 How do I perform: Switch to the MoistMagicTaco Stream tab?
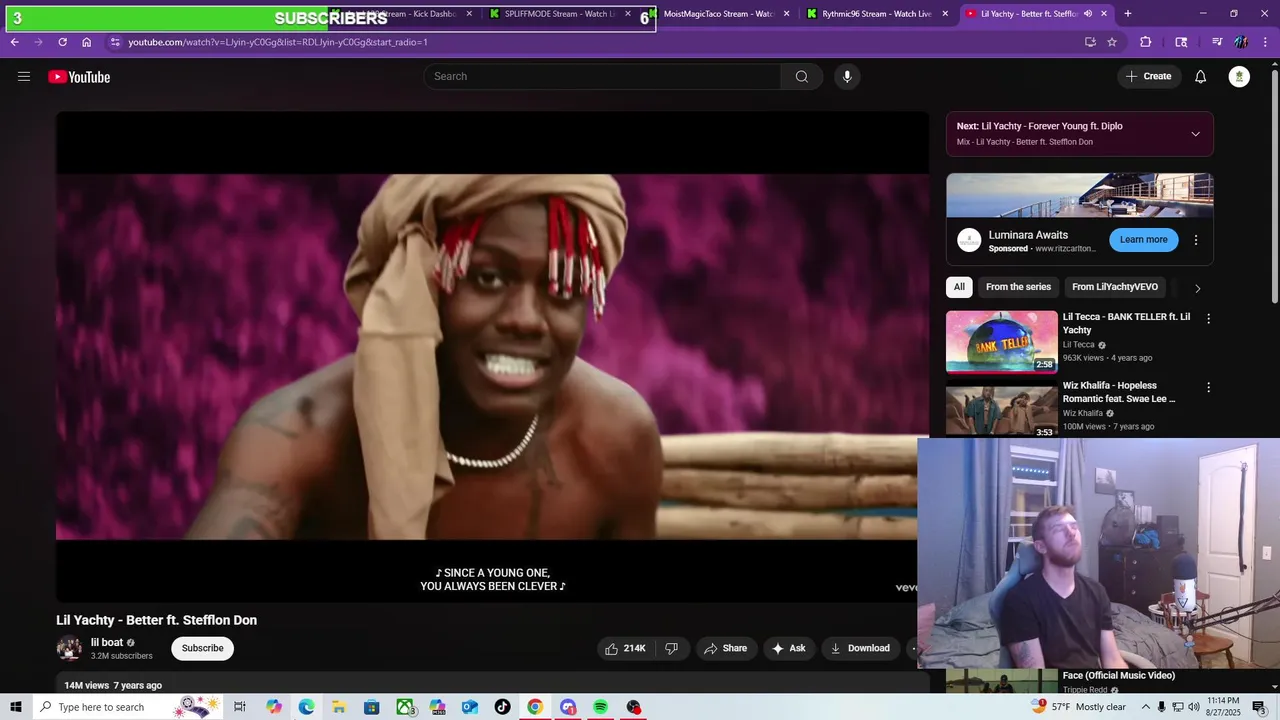tap(720, 14)
